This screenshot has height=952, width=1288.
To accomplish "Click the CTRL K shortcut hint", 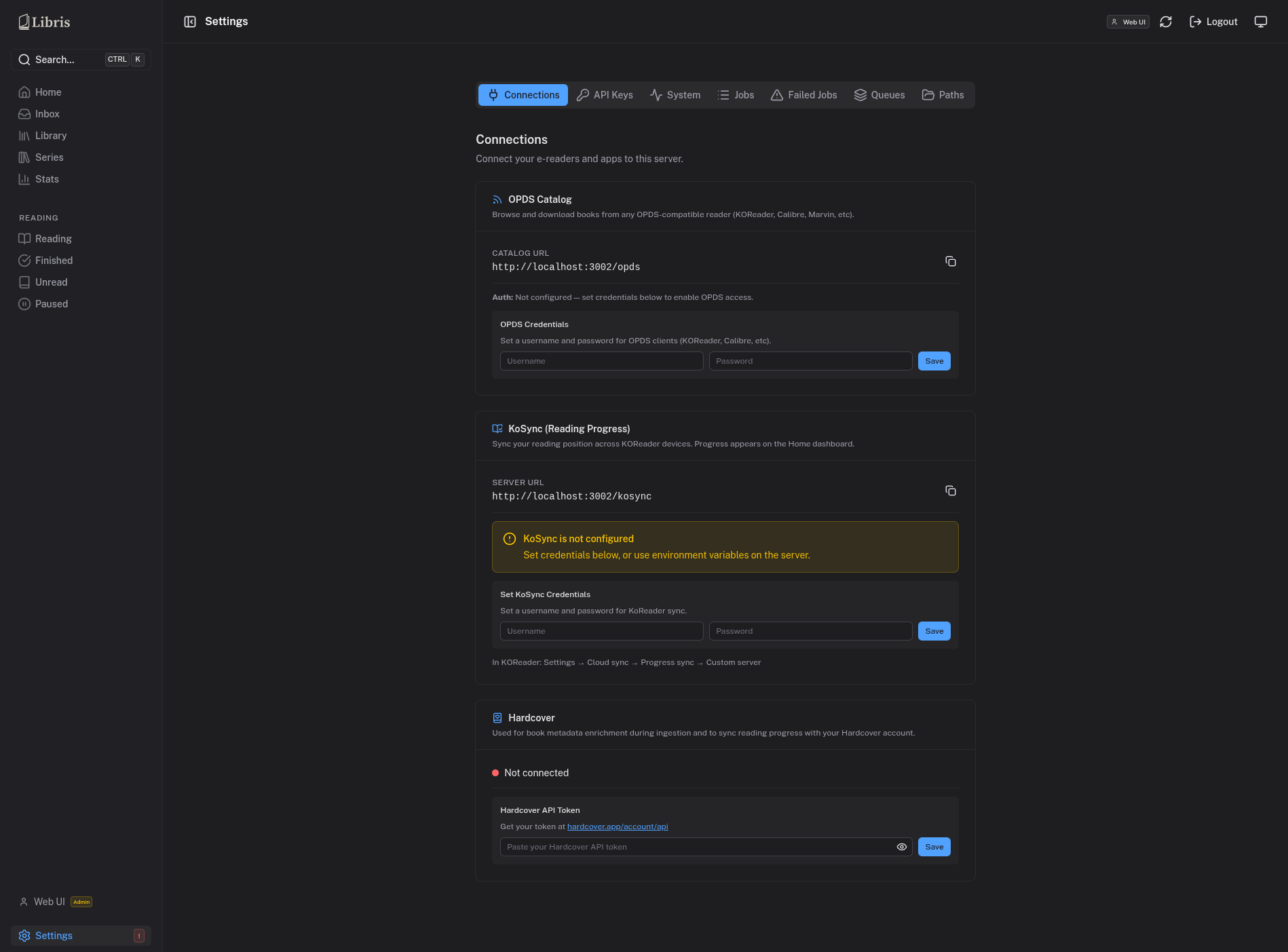I will pyautogui.click(x=125, y=60).
